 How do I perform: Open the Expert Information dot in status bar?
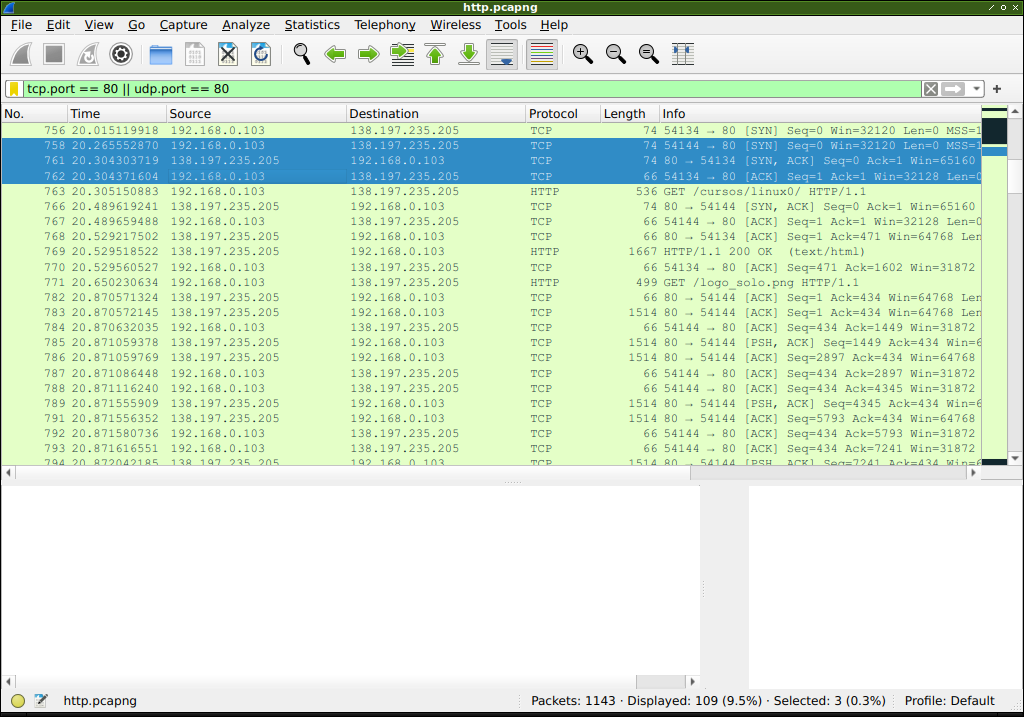(17, 701)
